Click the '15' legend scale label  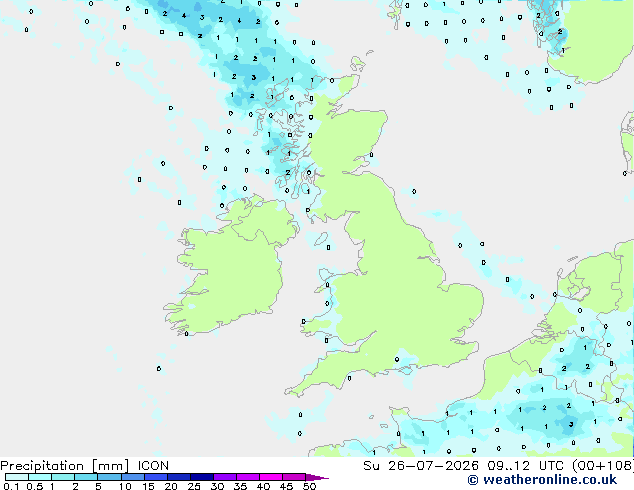(x=148, y=486)
